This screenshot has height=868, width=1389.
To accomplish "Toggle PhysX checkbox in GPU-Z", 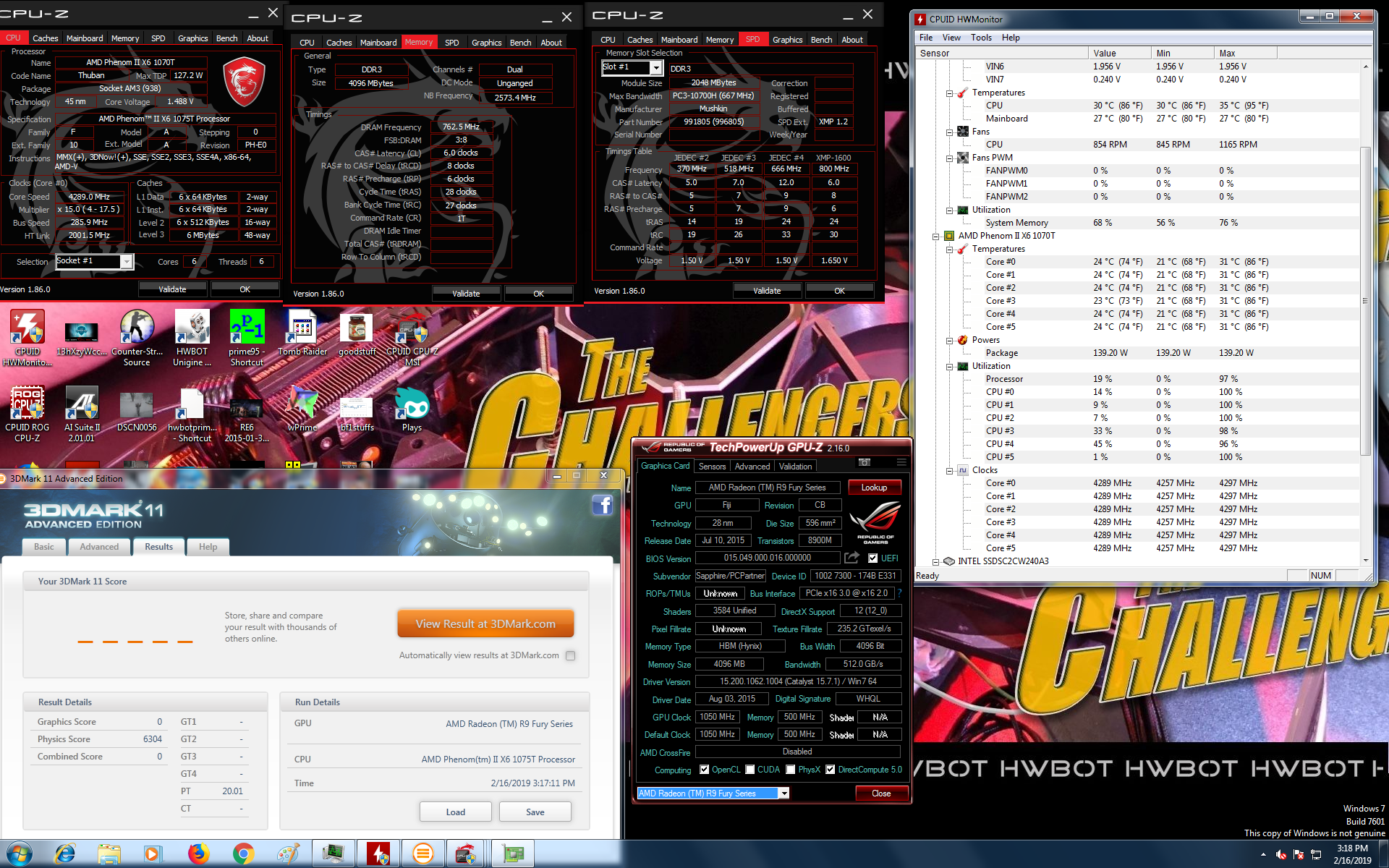I will (x=791, y=770).
